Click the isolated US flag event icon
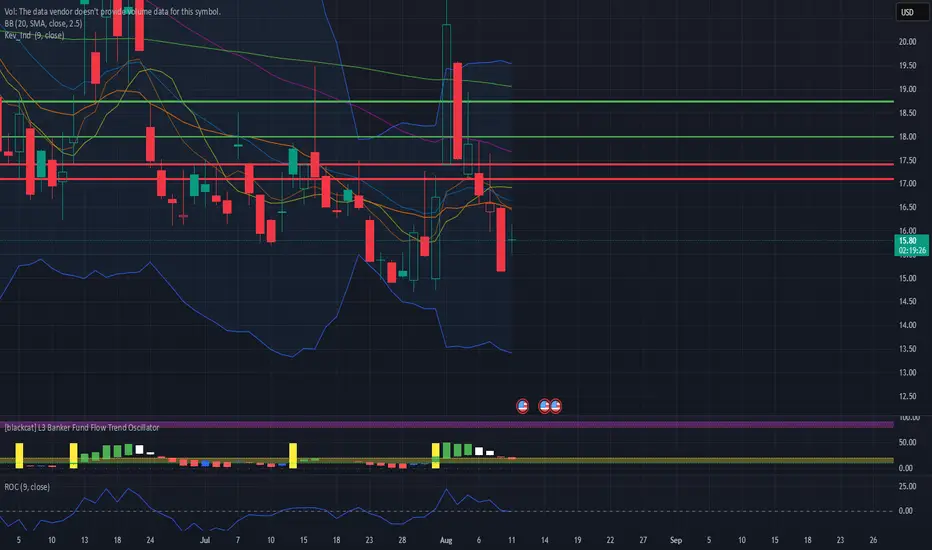The height and width of the screenshot is (550, 932). 522,406
